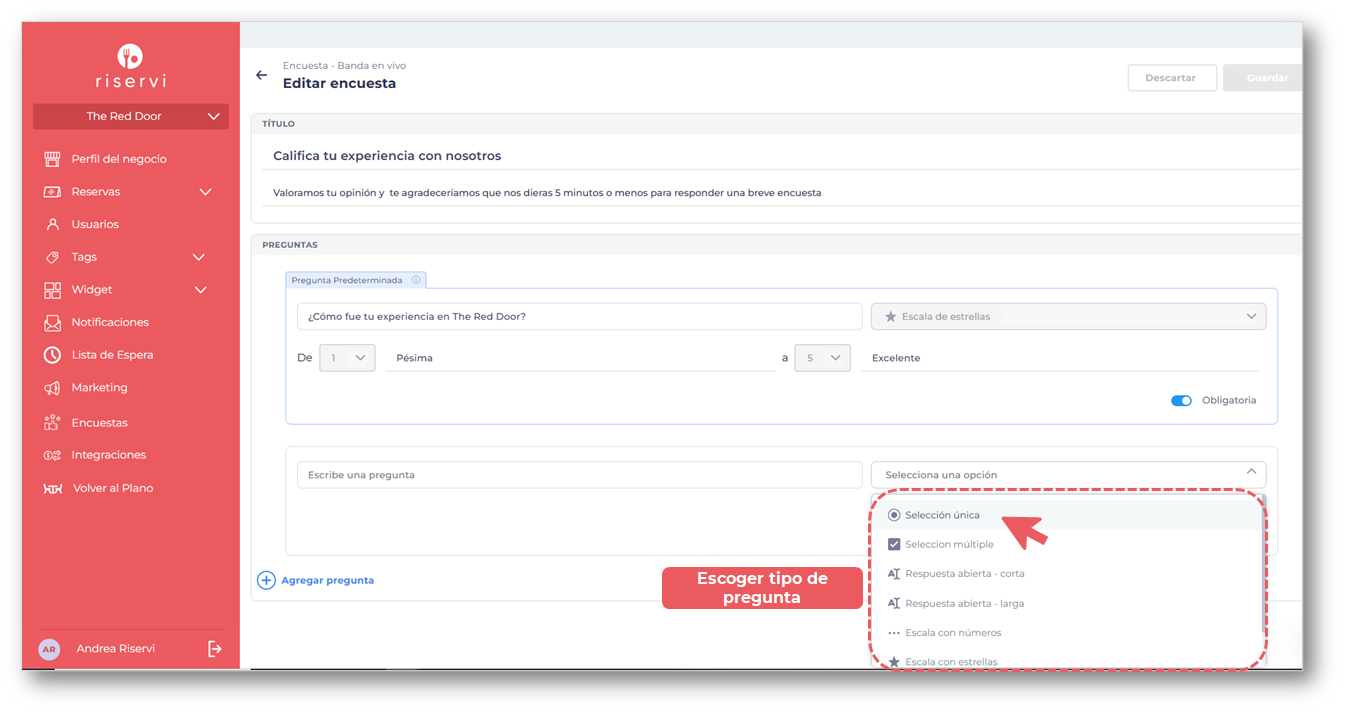Click the info icon next to Pregunta Predeterminada
Screen dimensions: 1345x713
[x=416, y=280]
